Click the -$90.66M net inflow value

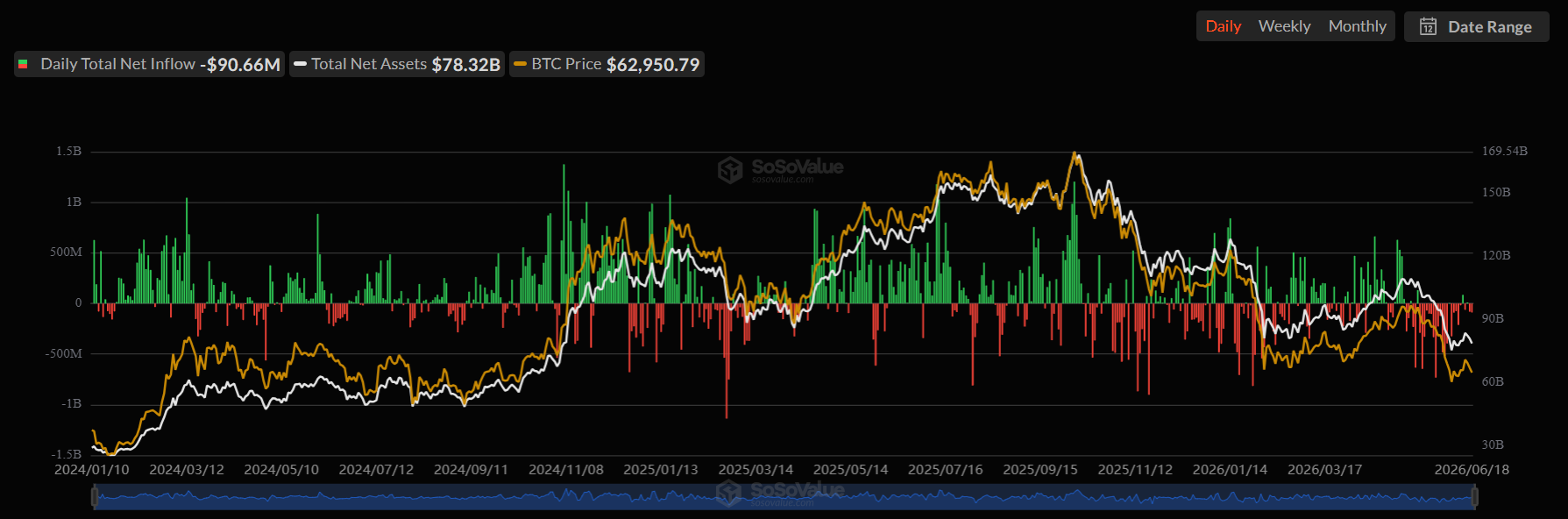pos(240,65)
